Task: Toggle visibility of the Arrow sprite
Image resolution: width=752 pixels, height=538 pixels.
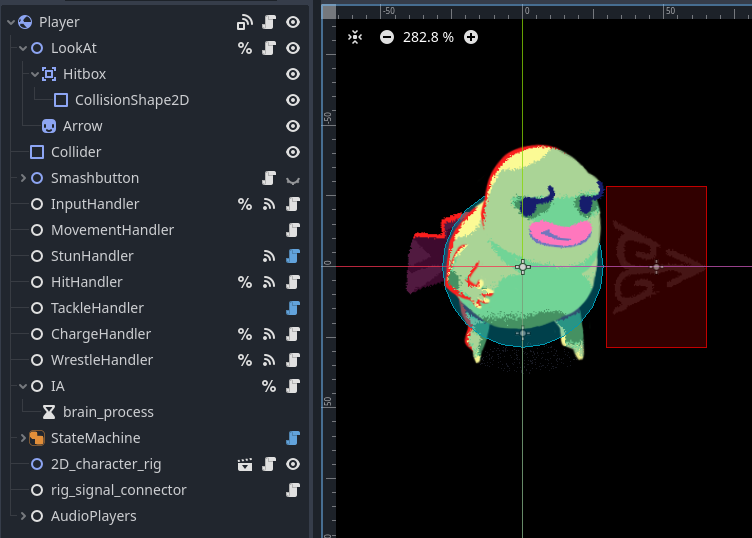Action: [293, 126]
